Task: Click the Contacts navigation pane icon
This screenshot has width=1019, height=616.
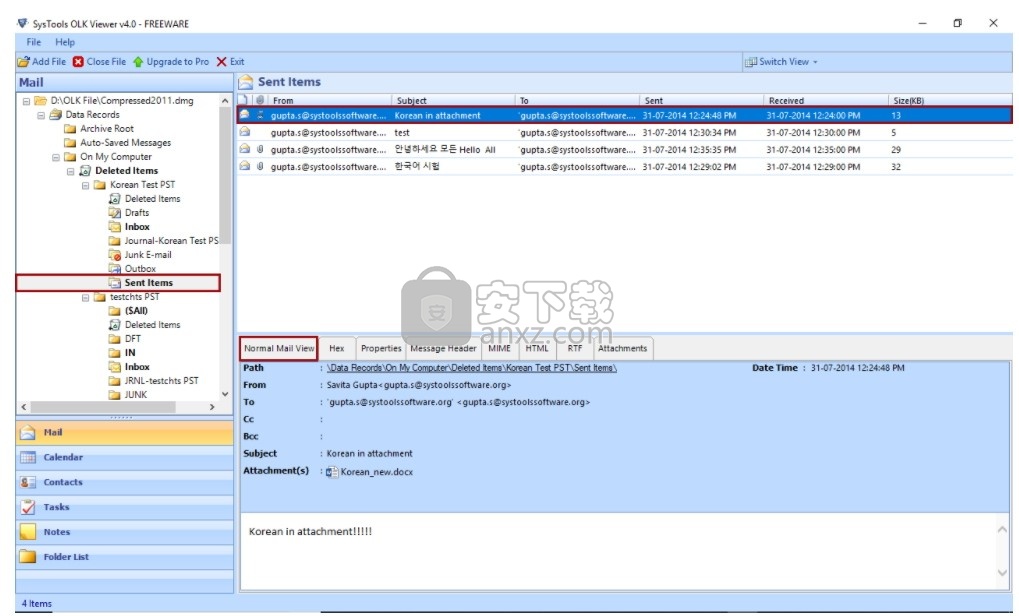Action: pyautogui.click(x=28, y=482)
